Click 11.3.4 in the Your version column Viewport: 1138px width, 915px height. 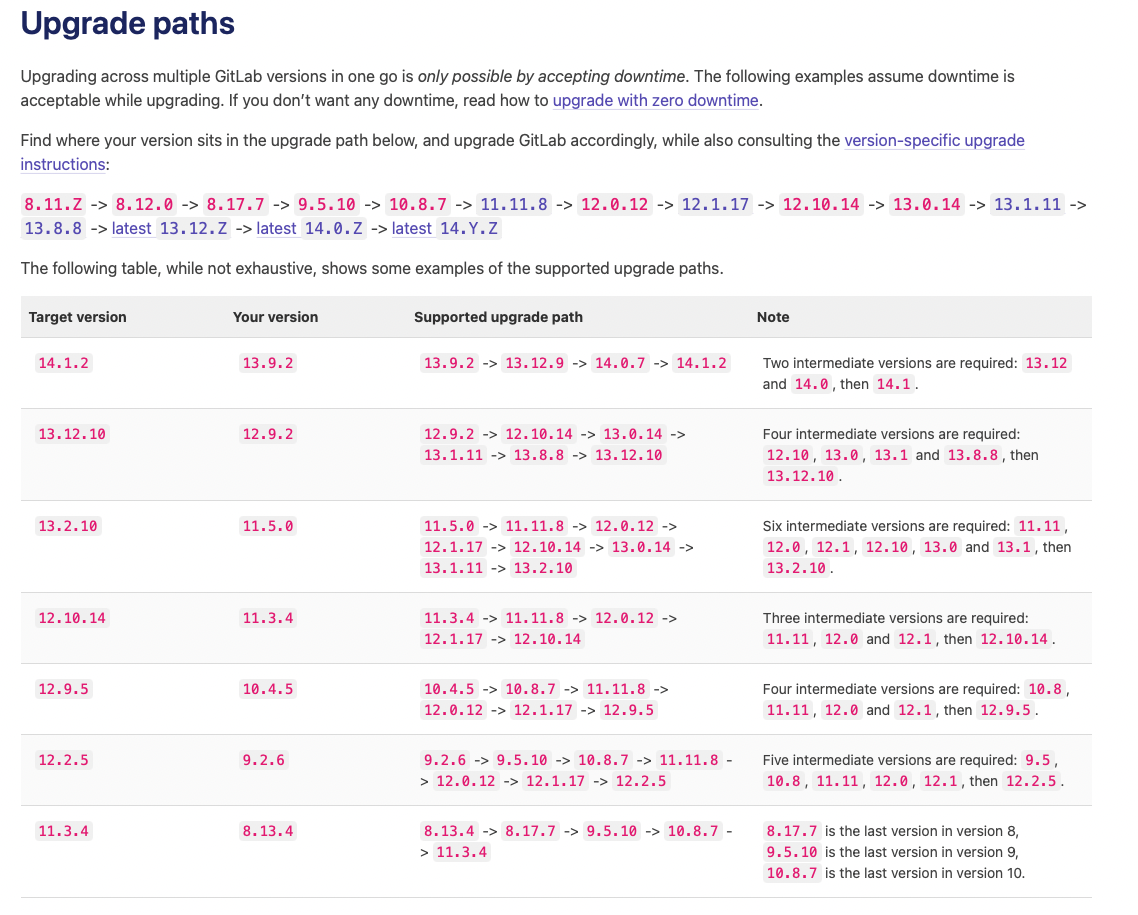268,618
